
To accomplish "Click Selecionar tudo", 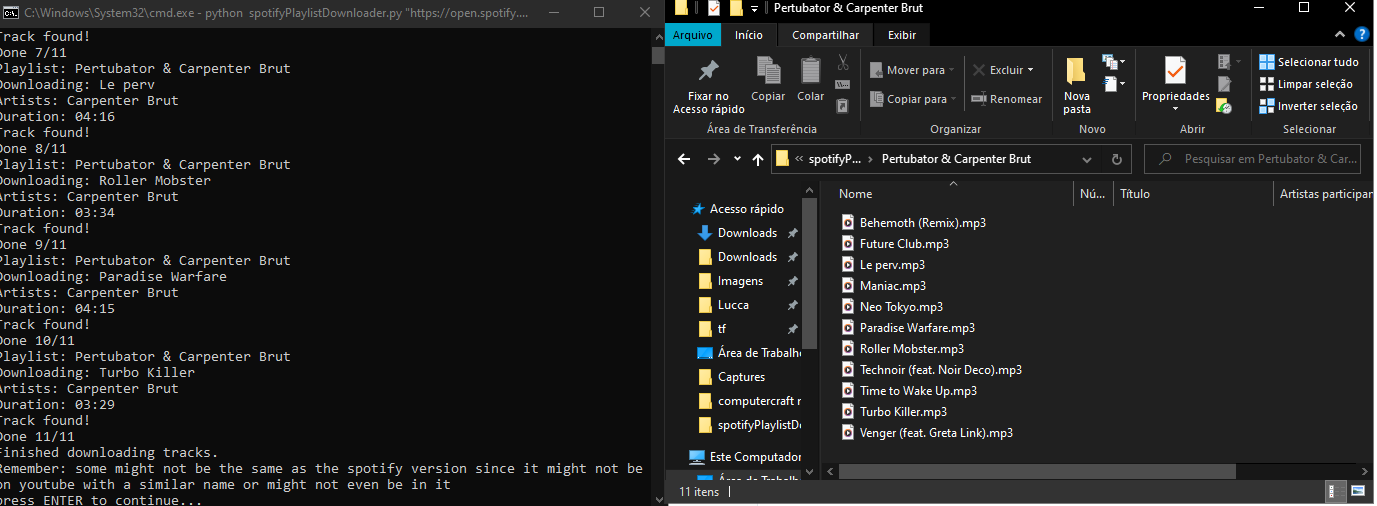I will point(1308,62).
